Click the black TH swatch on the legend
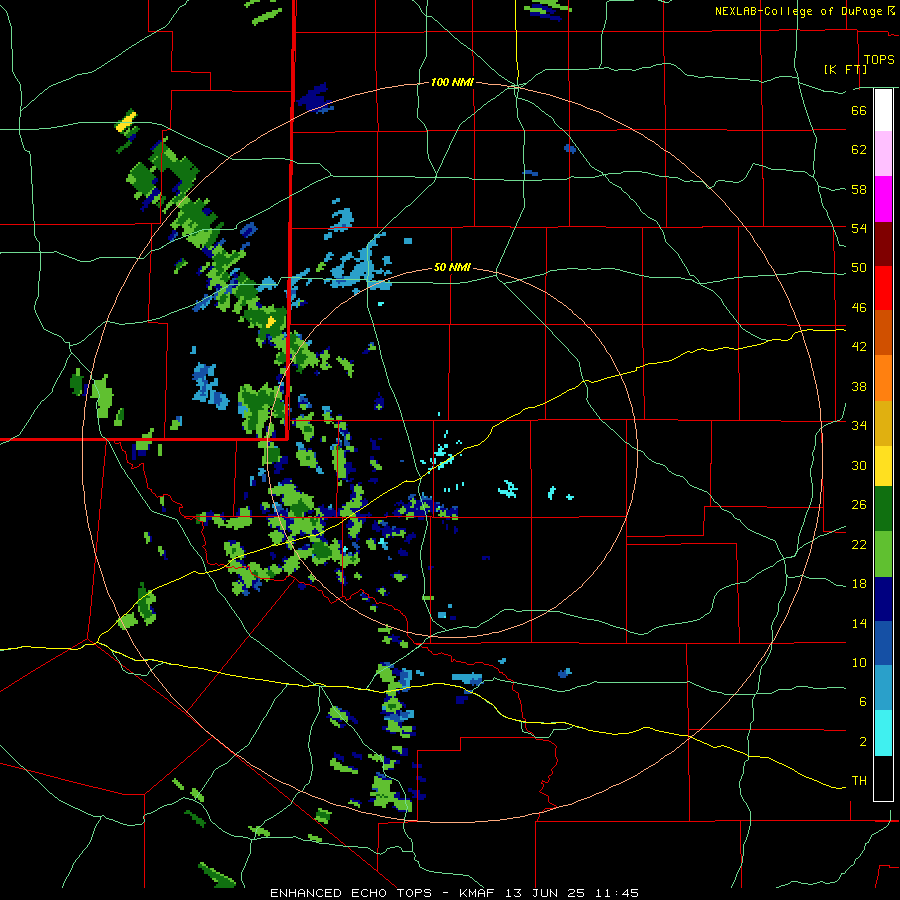This screenshot has width=900, height=900. pos(883,778)
